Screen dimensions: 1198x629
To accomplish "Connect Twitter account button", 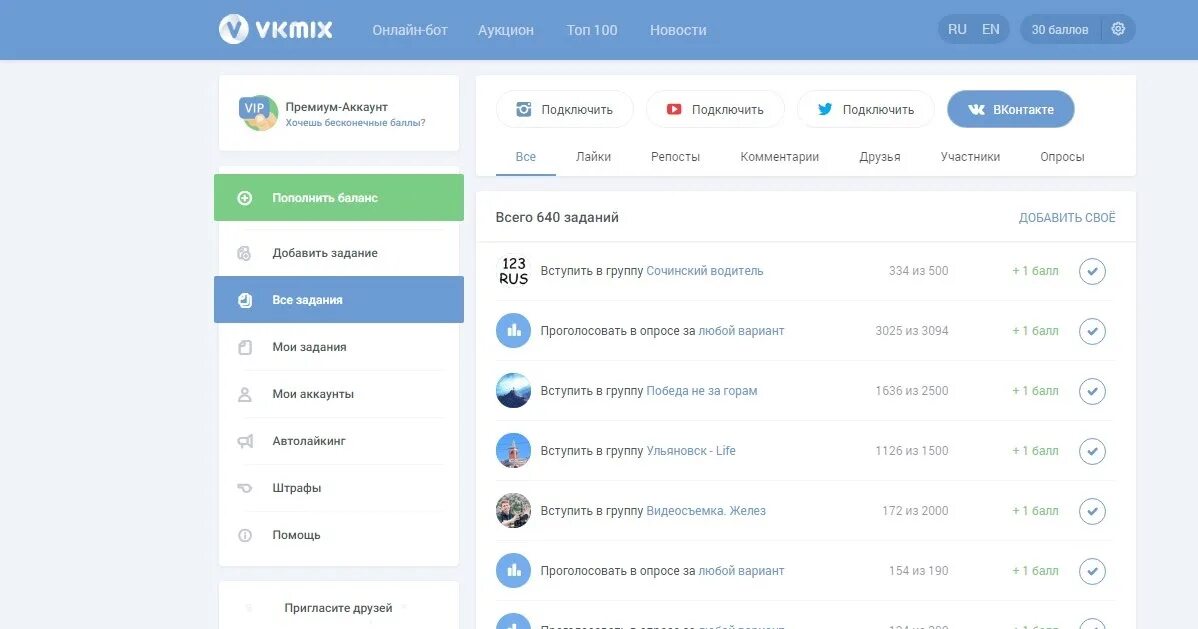I will pyautogui.click(x=866, y=109).
